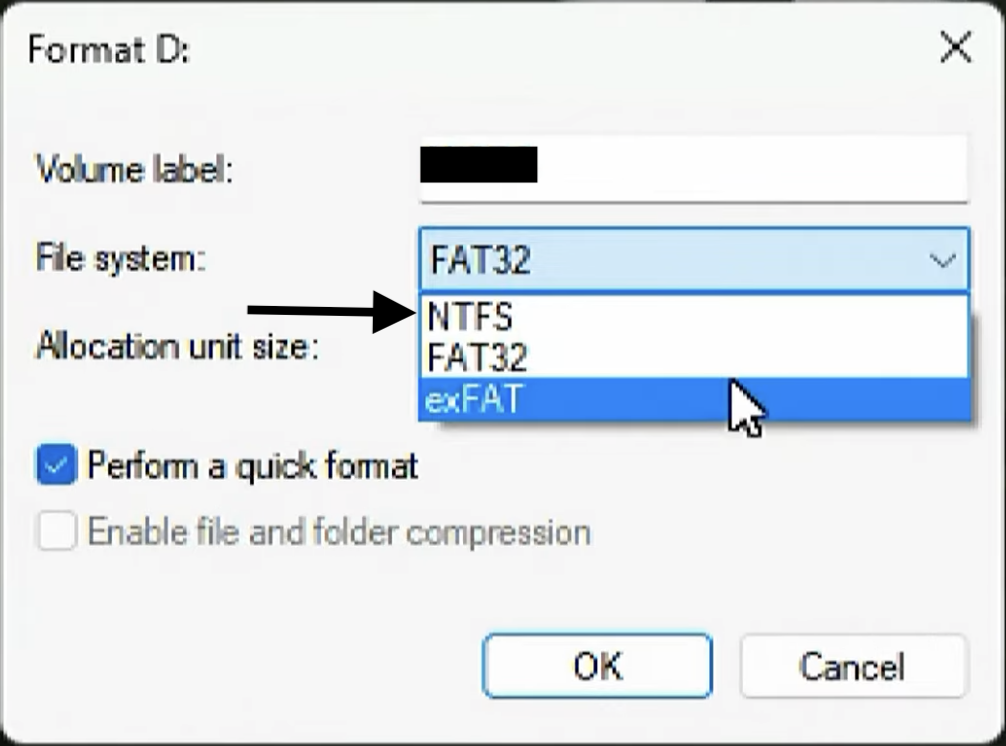Confirm formatting with the OK button
Viewport: 1006px width, 746px height.
pyautogui.click(x=597, y=665)
